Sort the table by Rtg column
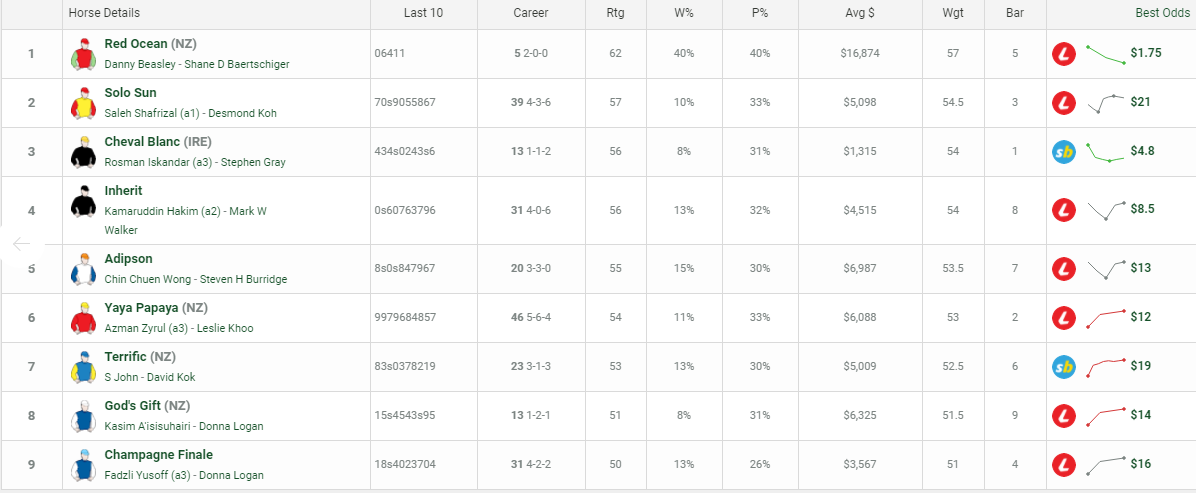Viewport: 1196px width, 493px height. coord(615,13)
